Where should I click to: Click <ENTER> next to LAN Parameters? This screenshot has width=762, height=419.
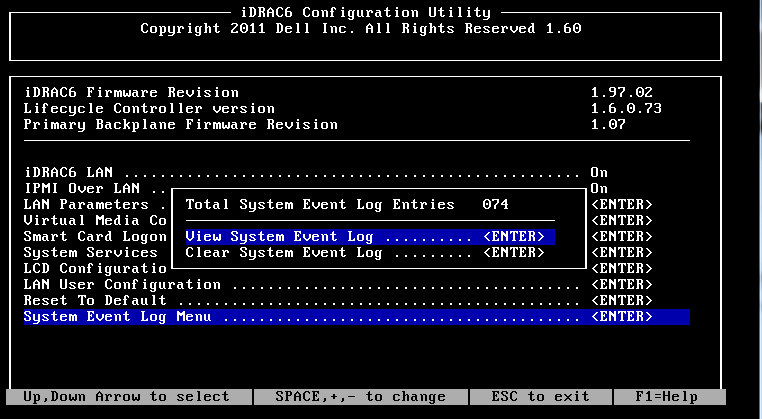point(622,205)
